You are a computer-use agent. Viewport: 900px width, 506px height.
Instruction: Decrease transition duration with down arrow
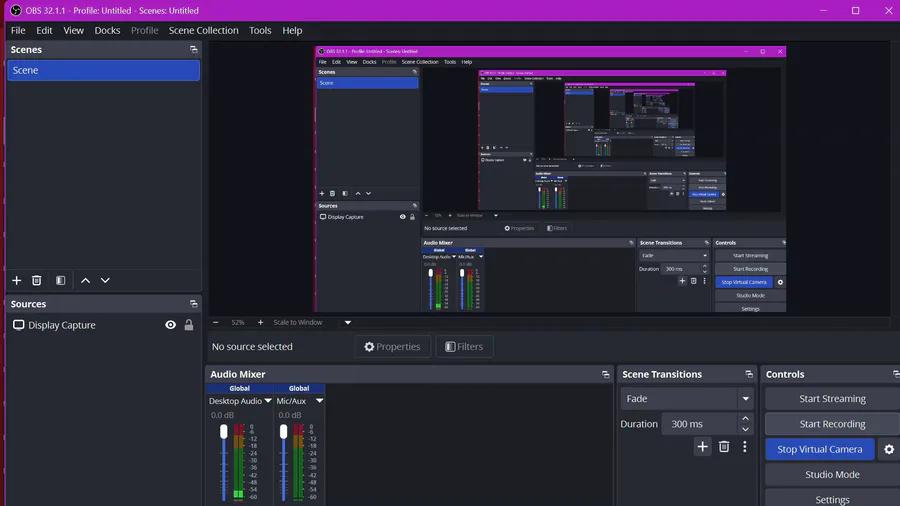point(745,429)
